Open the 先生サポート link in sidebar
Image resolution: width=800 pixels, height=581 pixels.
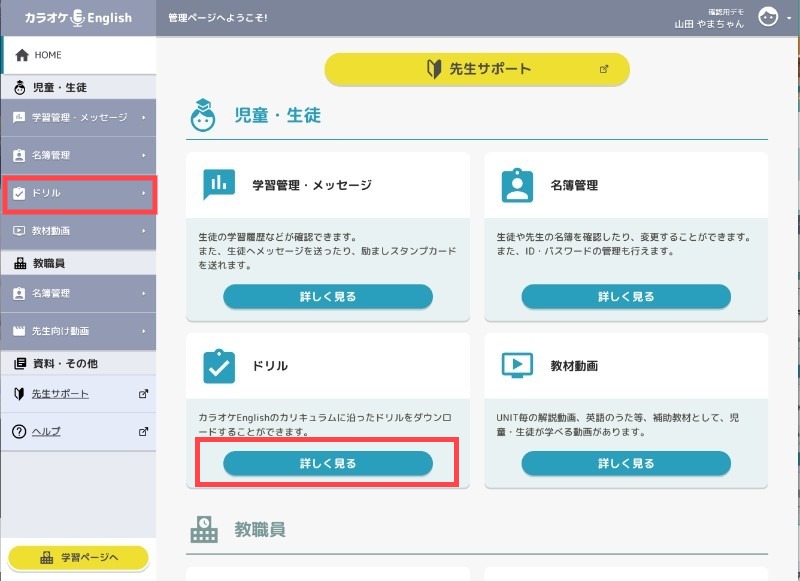[60, 394]
